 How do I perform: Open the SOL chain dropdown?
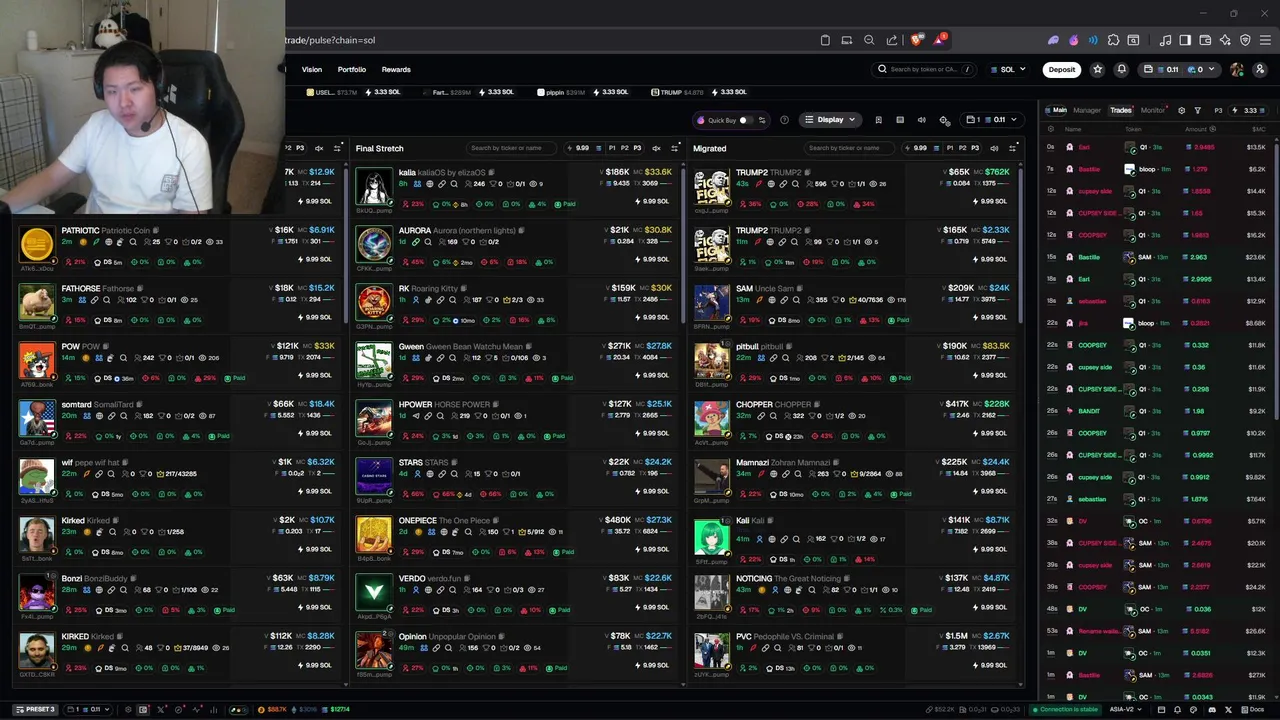[1007, 70]
